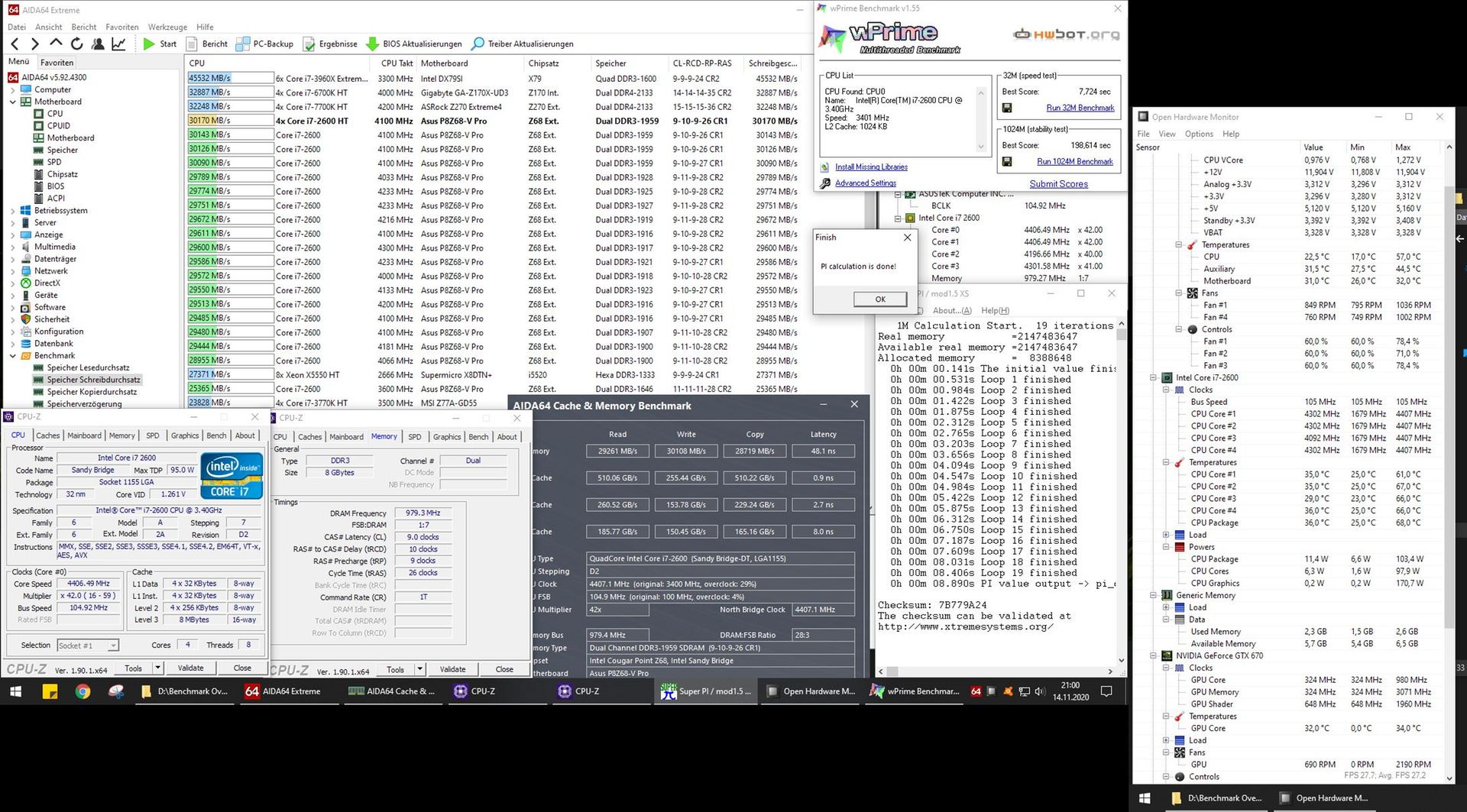This screenshot has width=1467, height=812.
Task: Open View menu in Open Hardware Monitor
Action: [x=1167, y=134]
